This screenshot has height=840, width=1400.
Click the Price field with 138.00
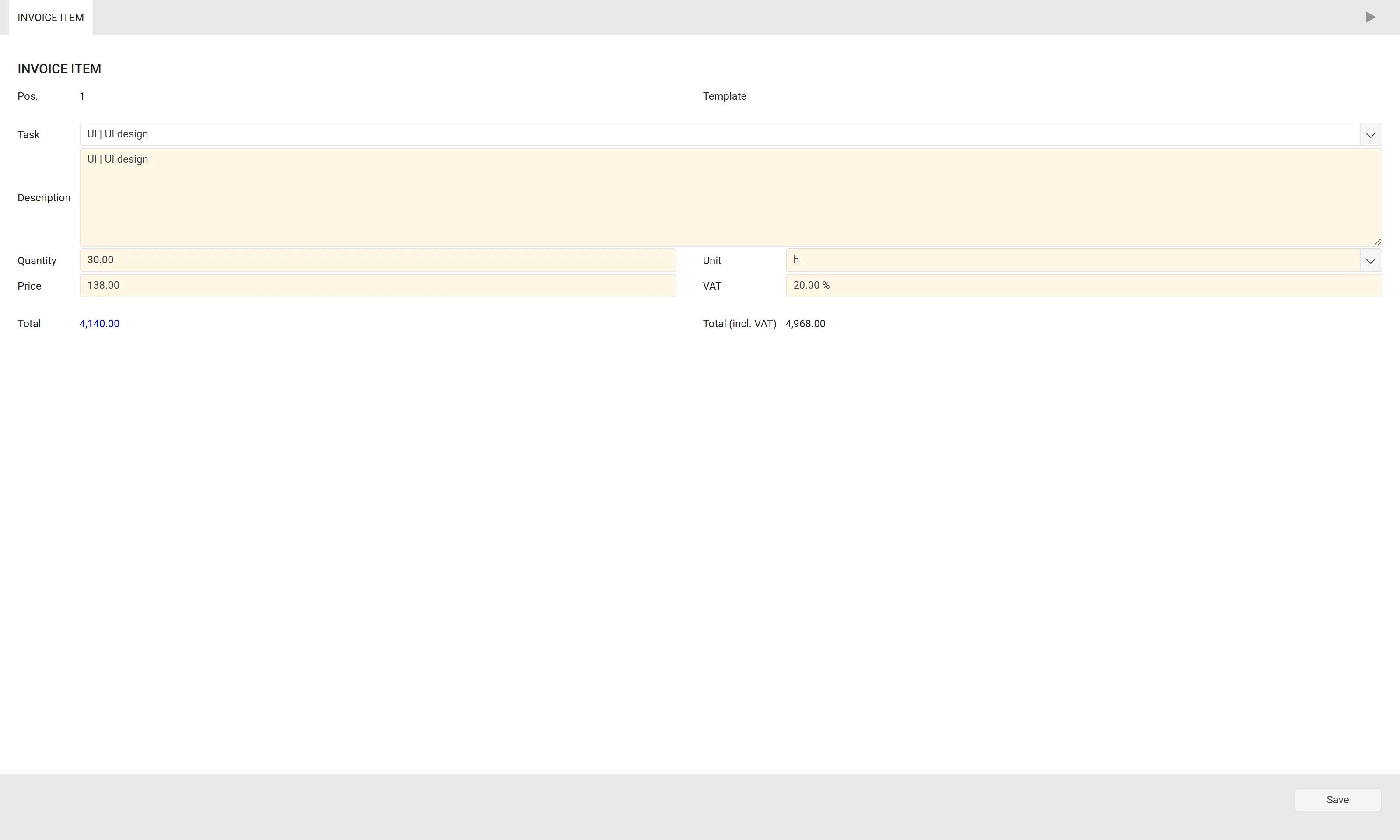pyautogui.click(x=378, y=286)
